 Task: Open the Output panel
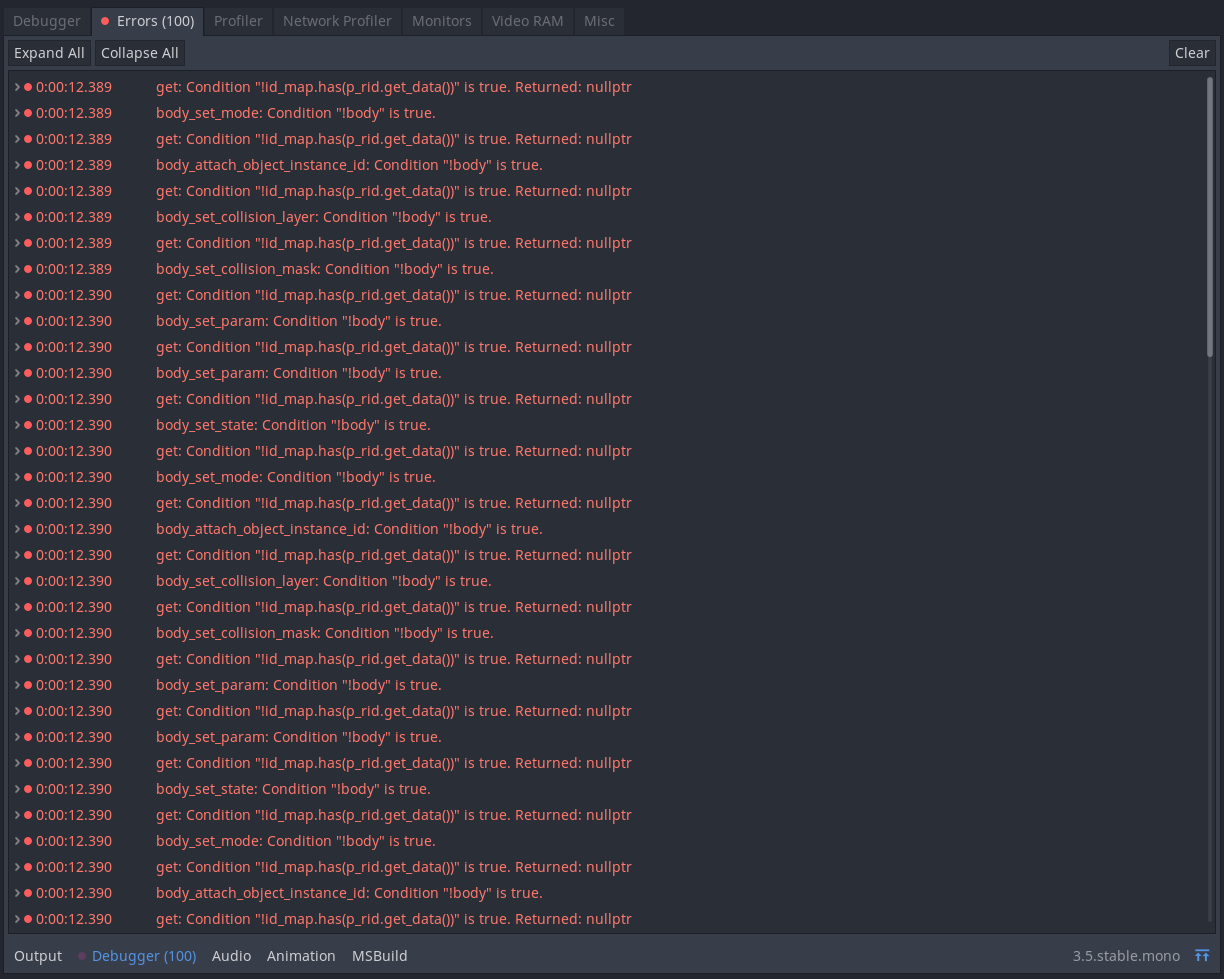37,955
